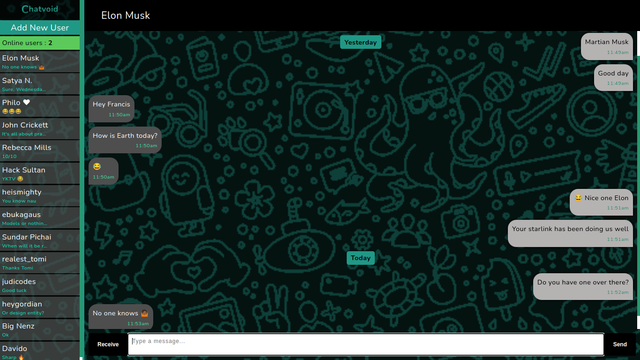Click the Do you have one over there? message
The image size is (640, 360).
[x=583, y=287]
